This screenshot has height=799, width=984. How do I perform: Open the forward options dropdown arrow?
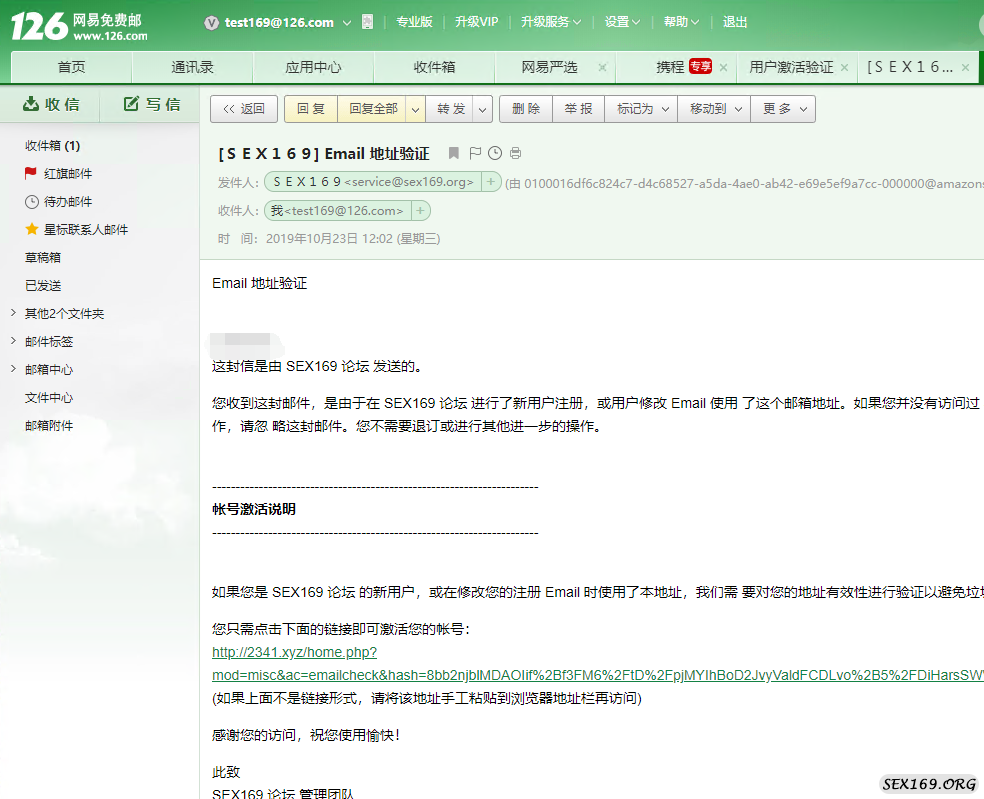482,109
